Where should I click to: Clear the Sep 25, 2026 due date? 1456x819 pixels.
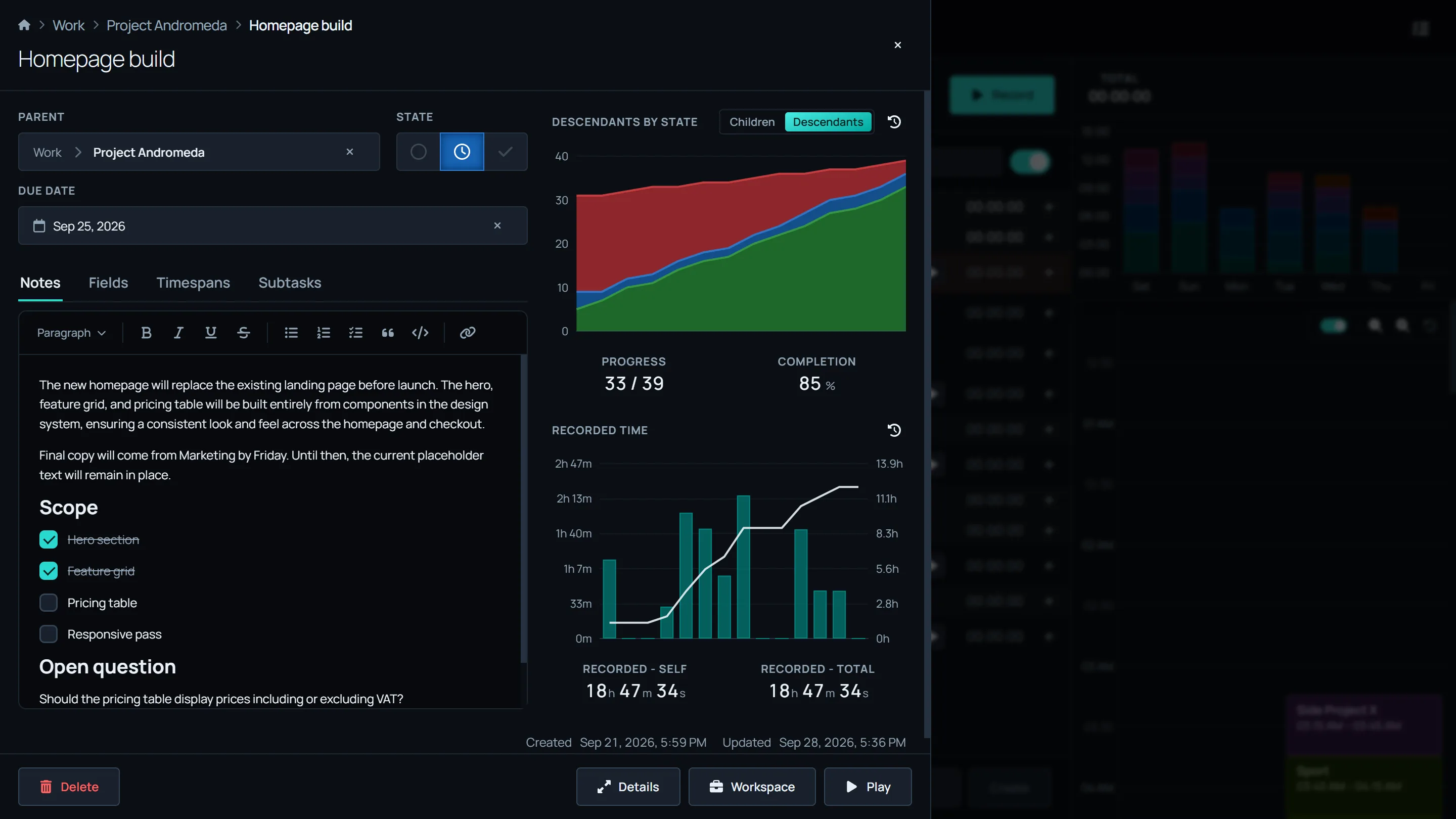point(497,225)
